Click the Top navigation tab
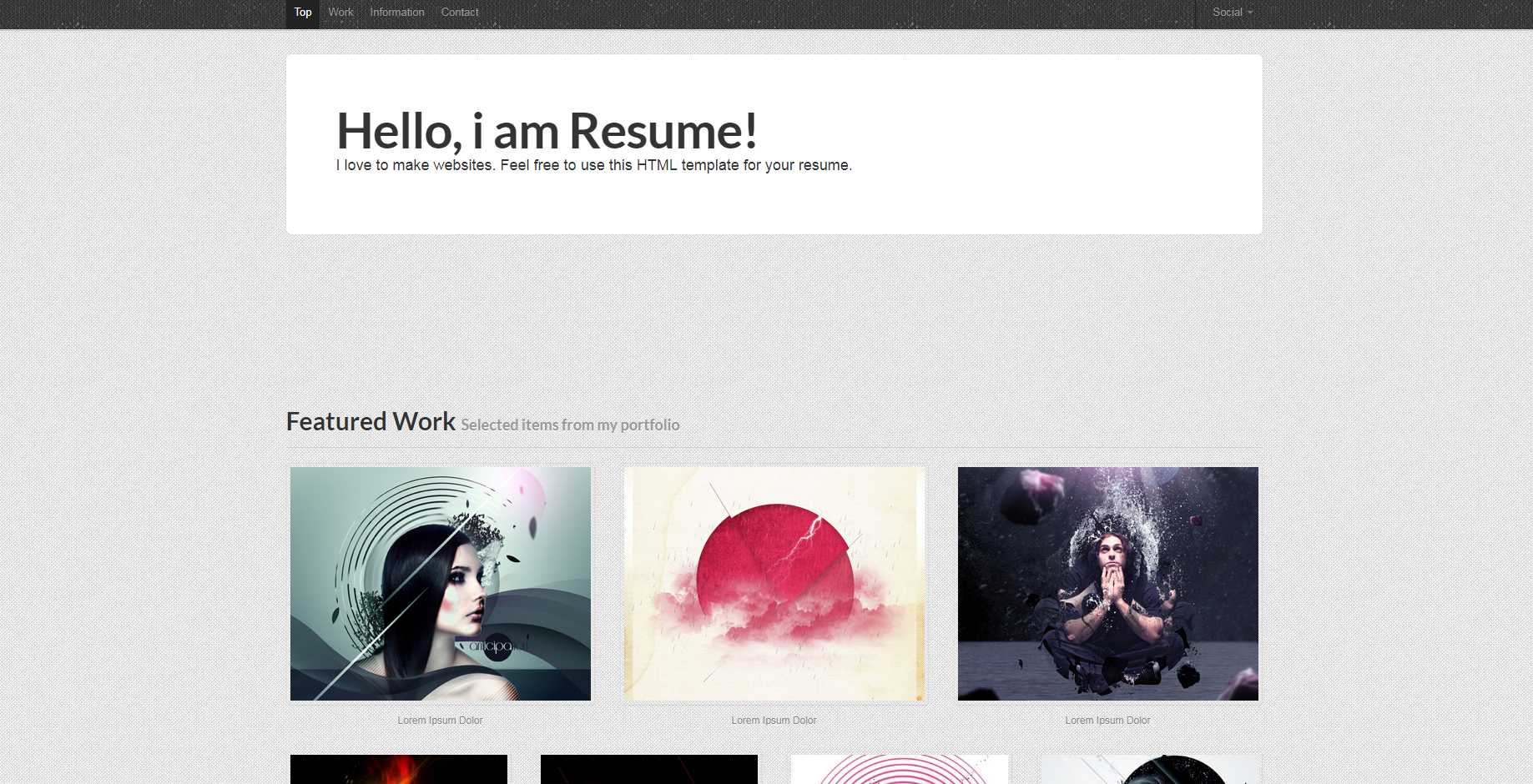Screen dimensions: 1533x784 coord(303,13)
